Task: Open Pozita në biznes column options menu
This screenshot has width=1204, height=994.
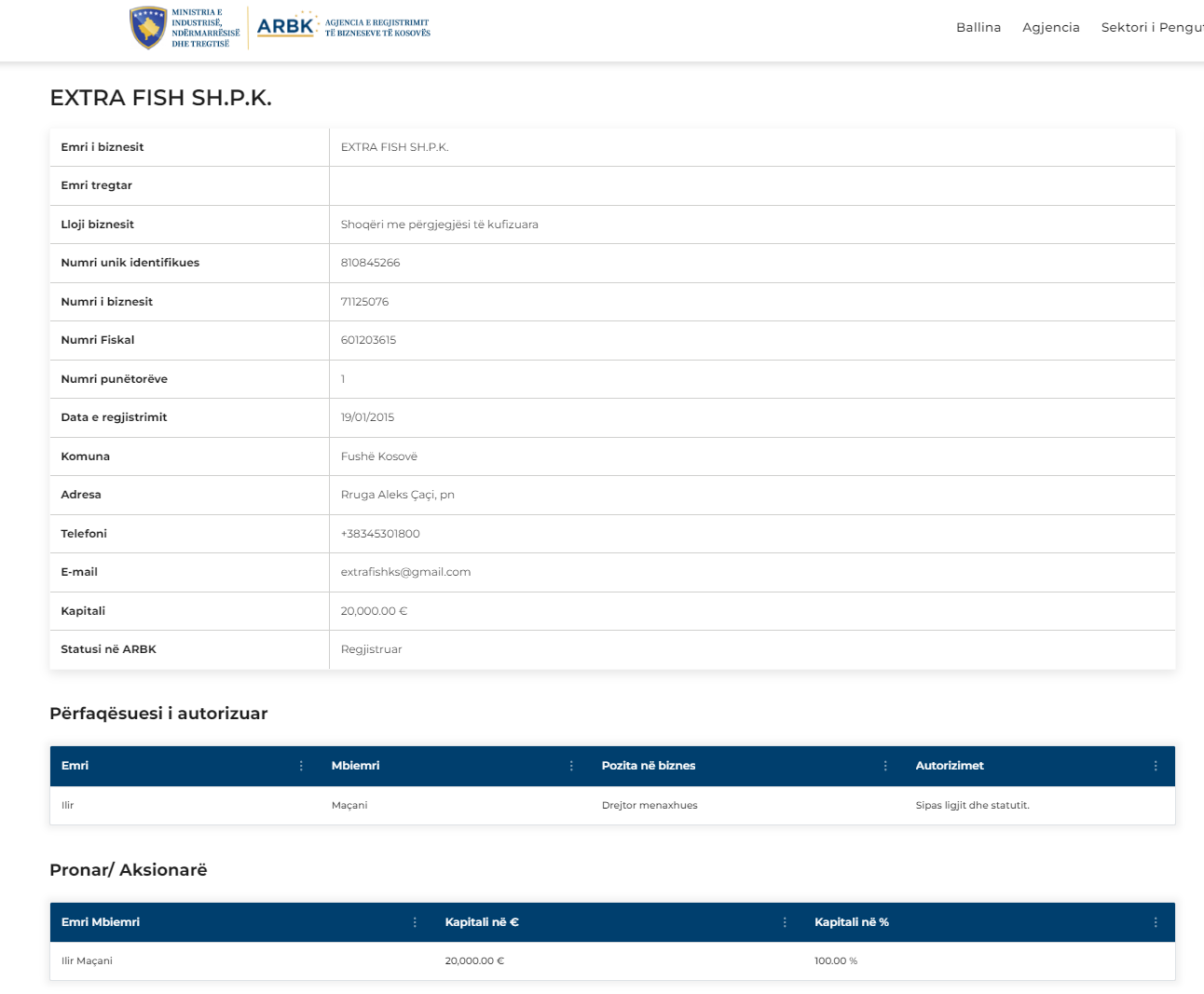Action: [x=885, y=766]
